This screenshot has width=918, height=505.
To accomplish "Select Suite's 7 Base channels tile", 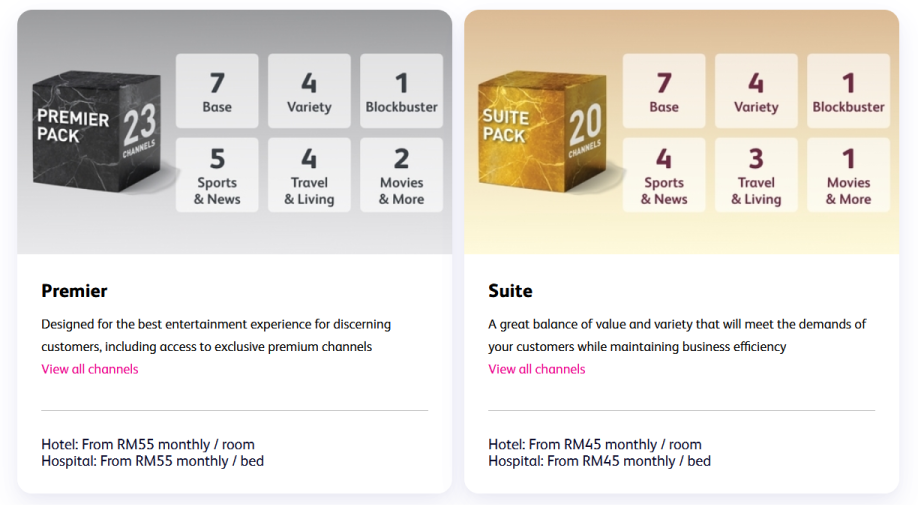I will click(x=664, y=91).
